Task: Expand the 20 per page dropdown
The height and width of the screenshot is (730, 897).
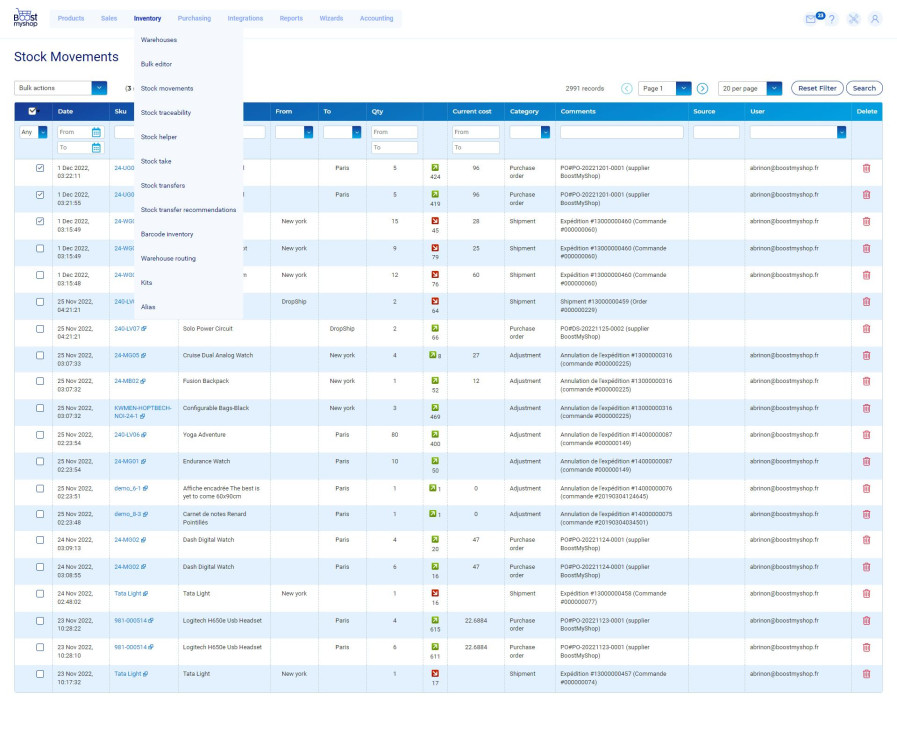Action: (750, 88)
